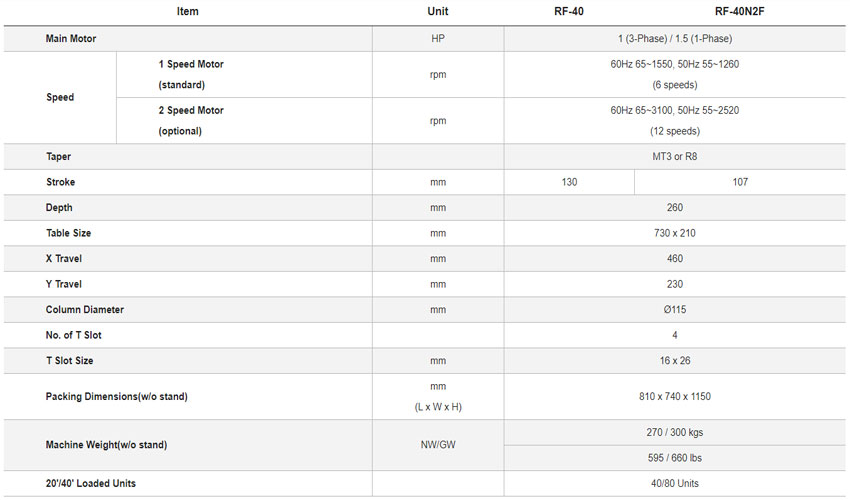Select the weight value "595 / 660 lbs"
Screen dimensions: 850x500
point(674,458)
